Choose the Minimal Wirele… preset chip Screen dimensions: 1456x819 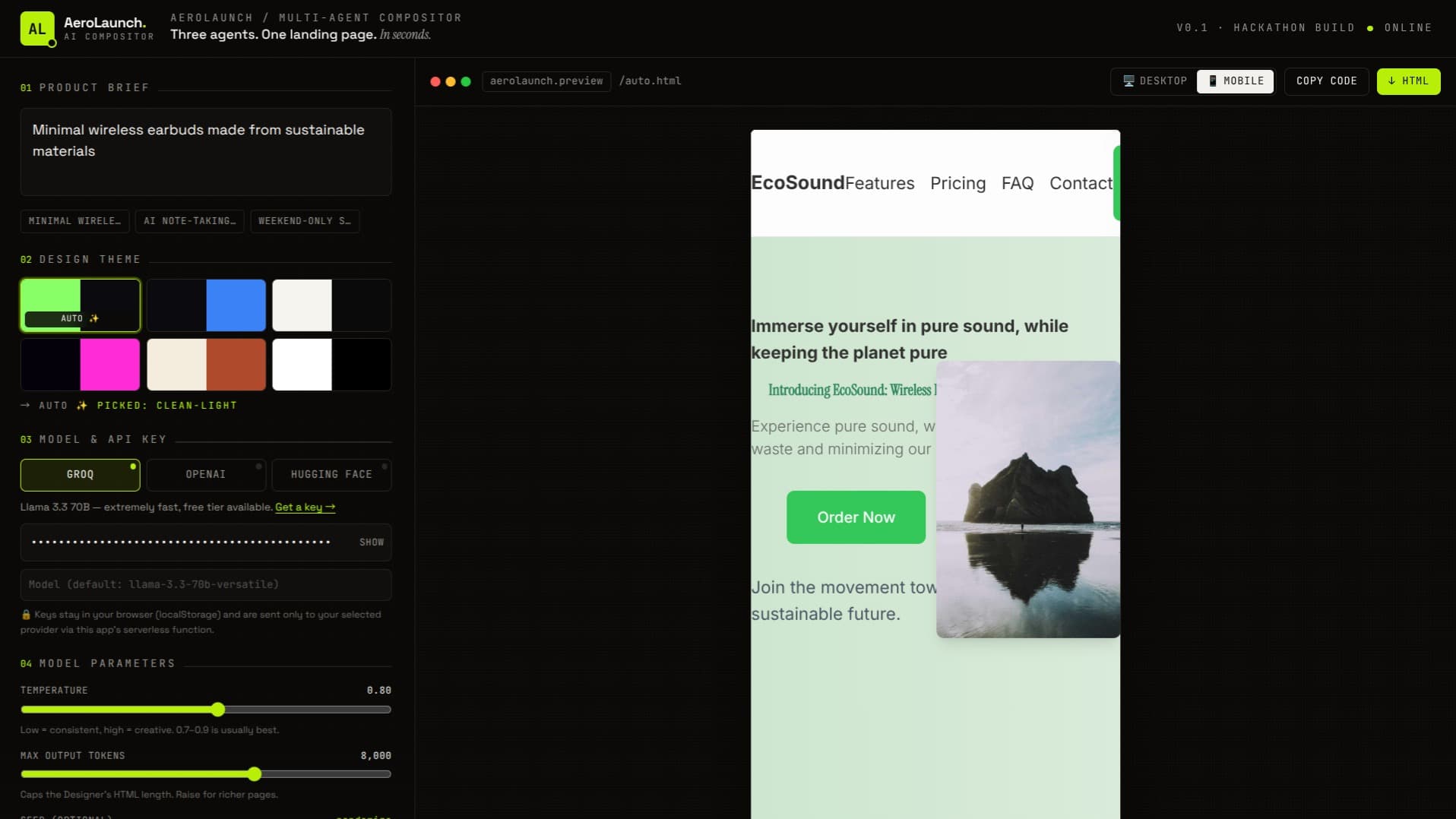coord(74,221)
